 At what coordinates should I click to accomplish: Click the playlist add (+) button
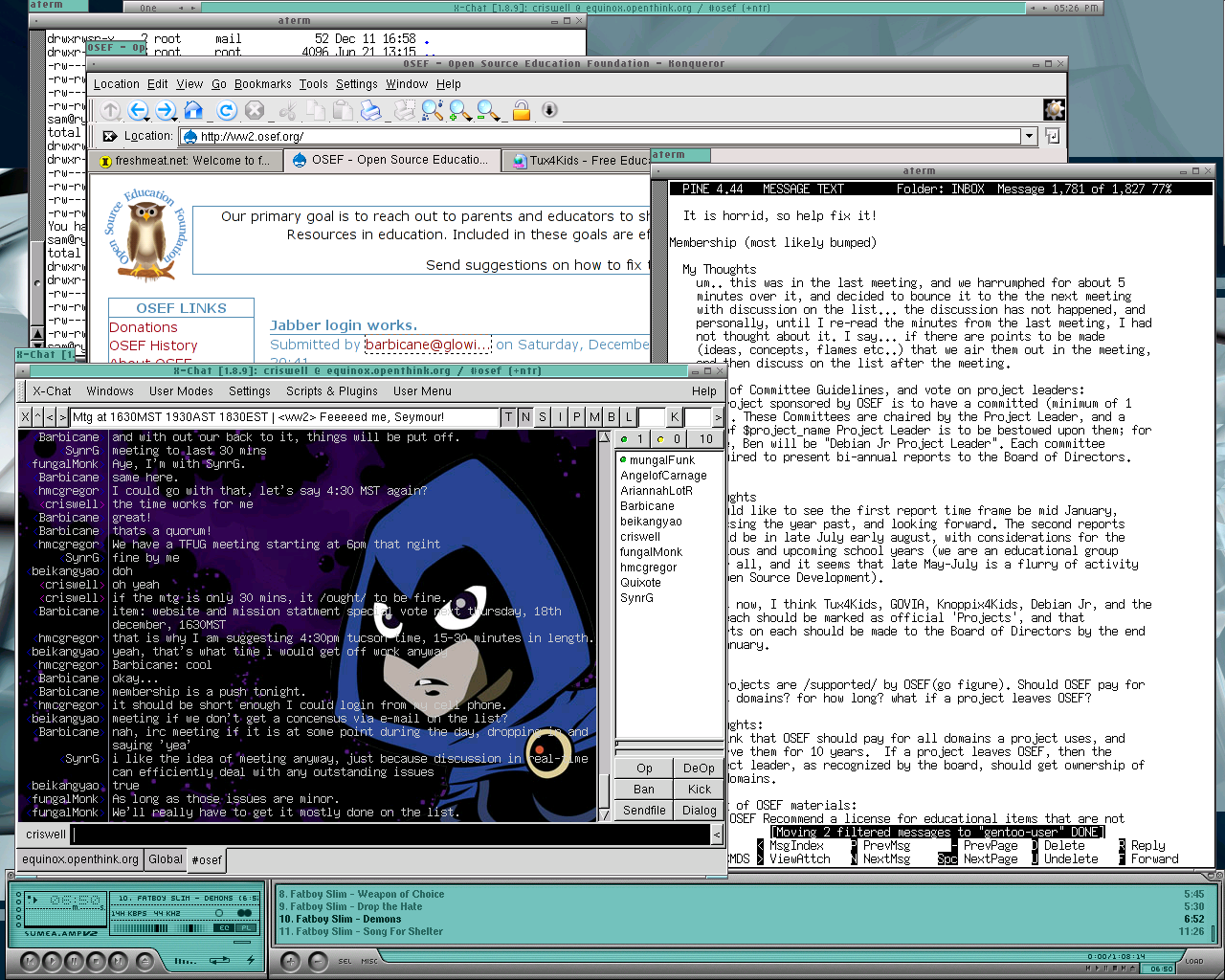point(291,962)
